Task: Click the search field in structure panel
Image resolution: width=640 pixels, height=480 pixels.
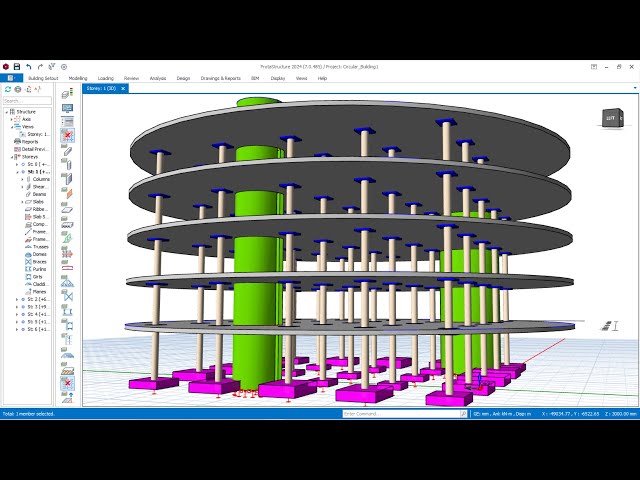Action: pos(27,100)
